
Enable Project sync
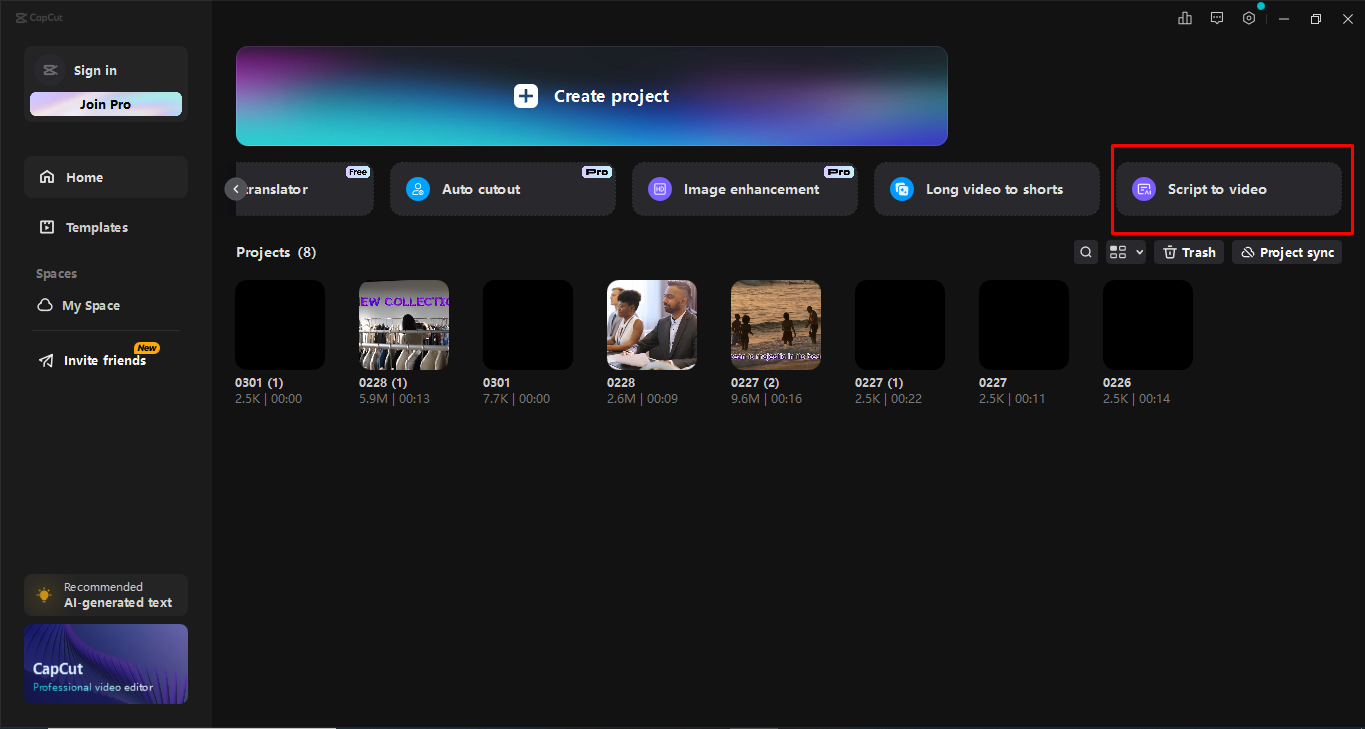point(1286,251)
